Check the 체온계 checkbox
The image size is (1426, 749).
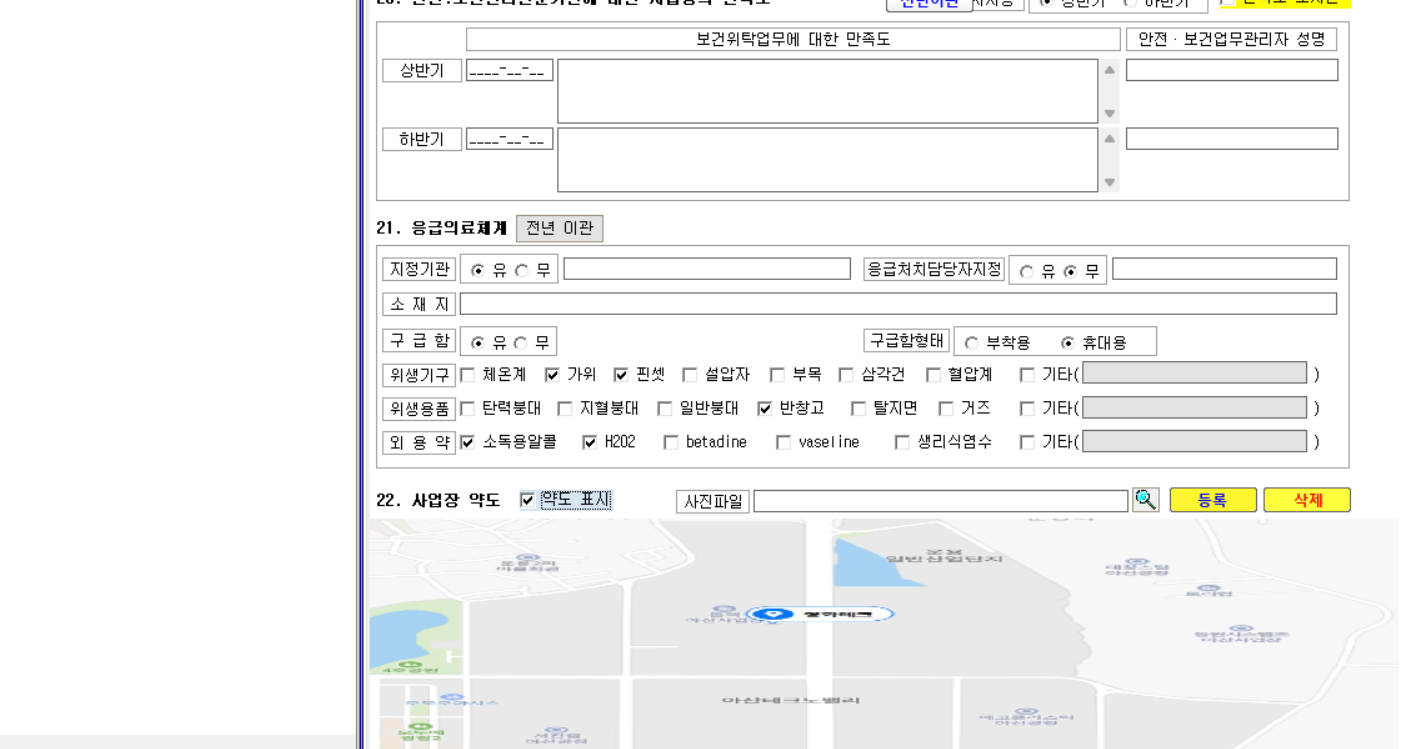point(467,375)
